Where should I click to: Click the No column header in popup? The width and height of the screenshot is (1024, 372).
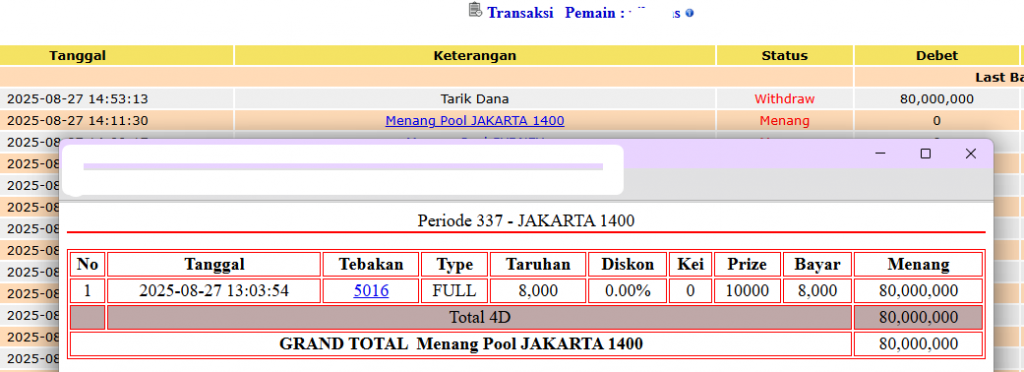(x=88, y=264)
